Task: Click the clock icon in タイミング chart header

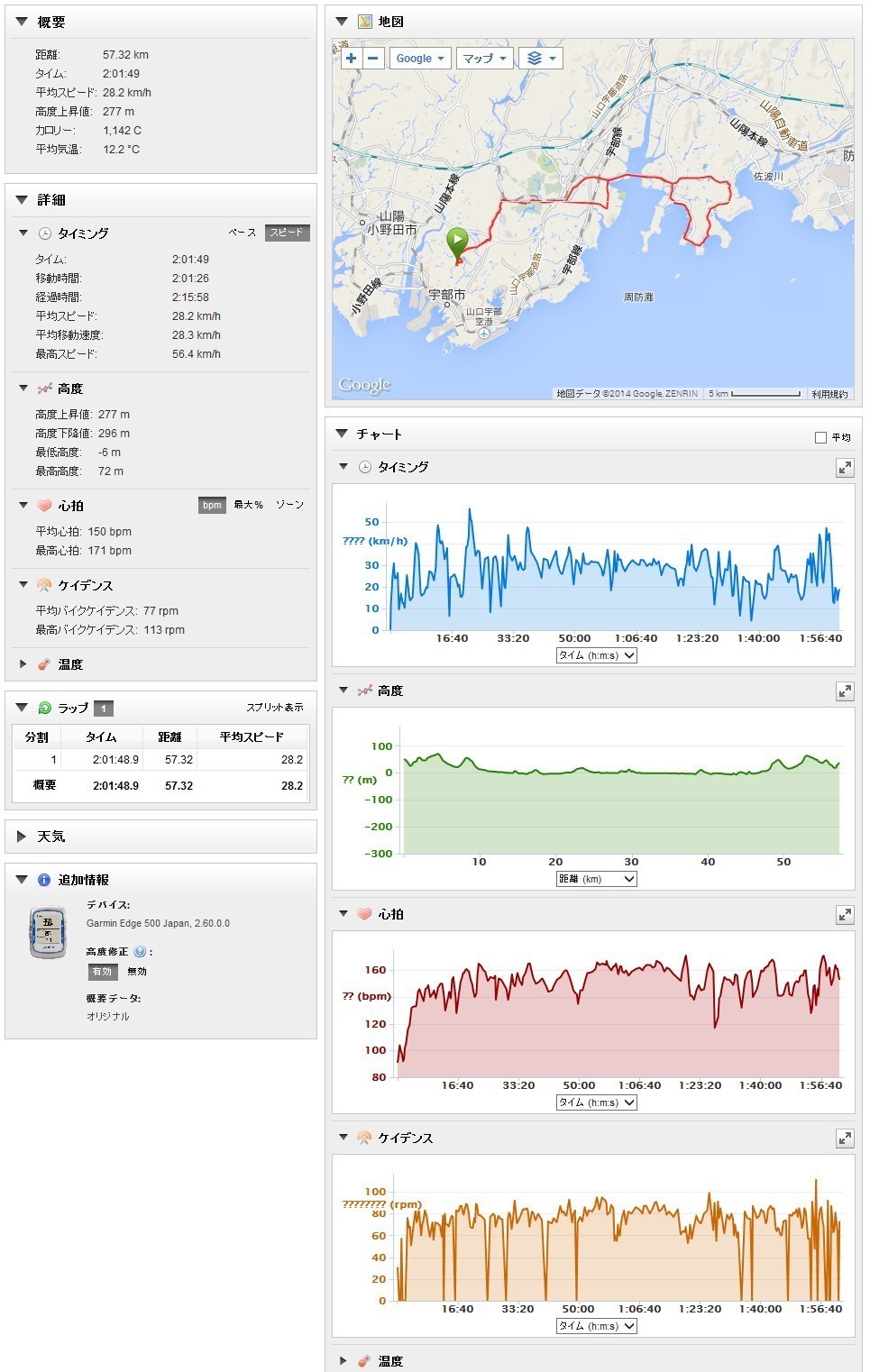Action: click(x=365, y=467)
